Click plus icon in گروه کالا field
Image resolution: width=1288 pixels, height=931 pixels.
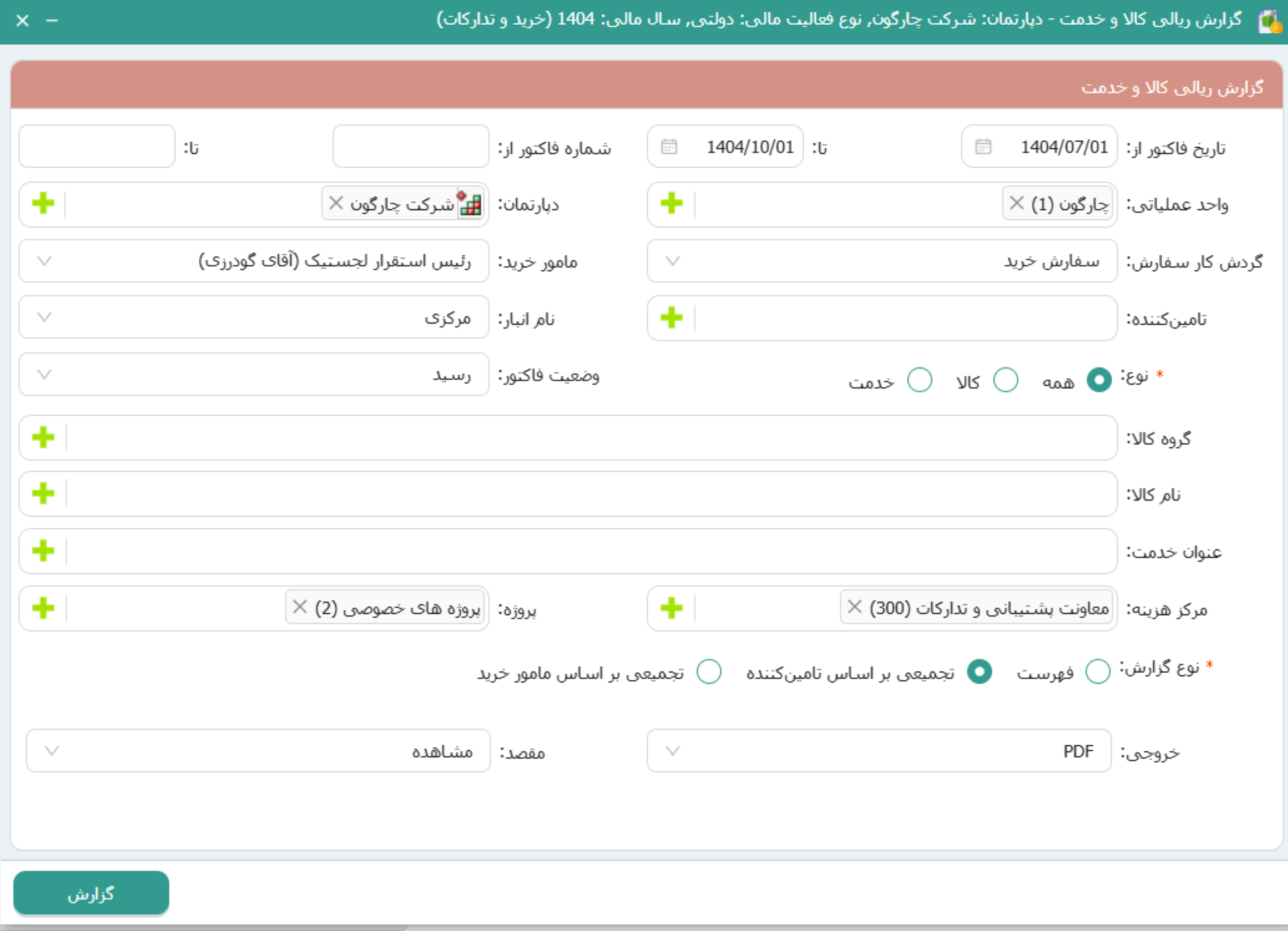[43, 437]
